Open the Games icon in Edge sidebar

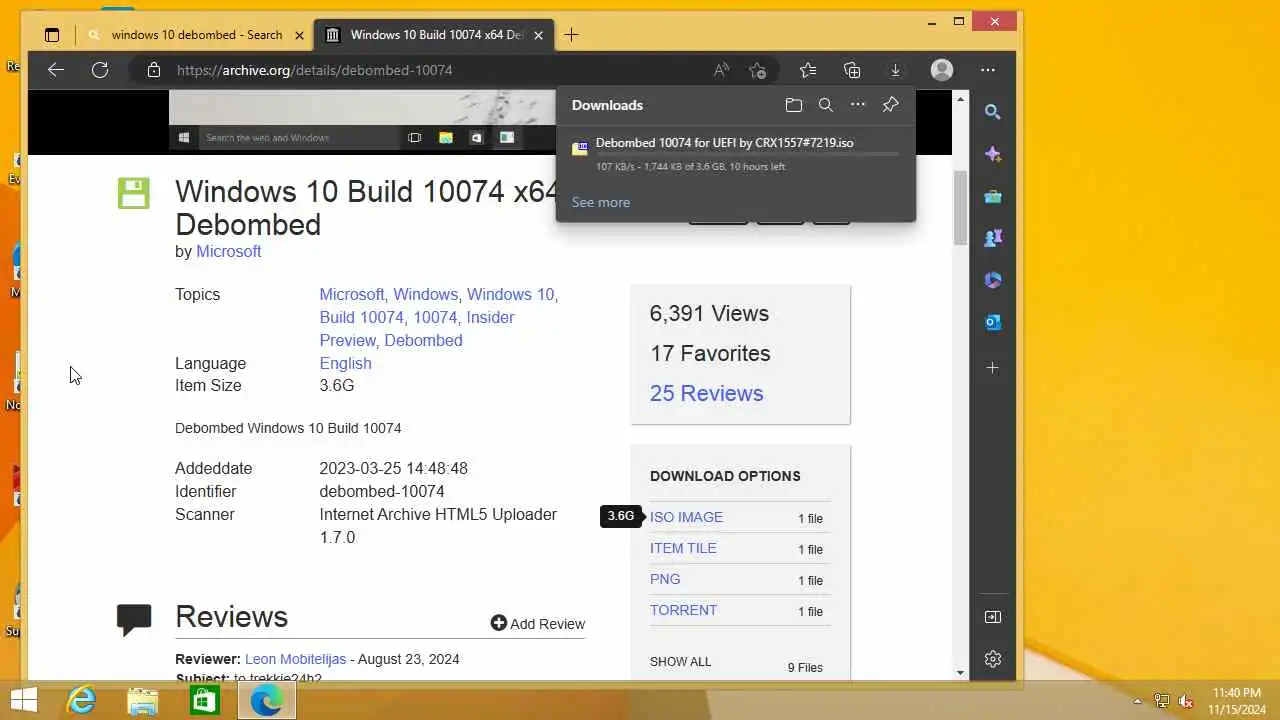coord(993,238)
